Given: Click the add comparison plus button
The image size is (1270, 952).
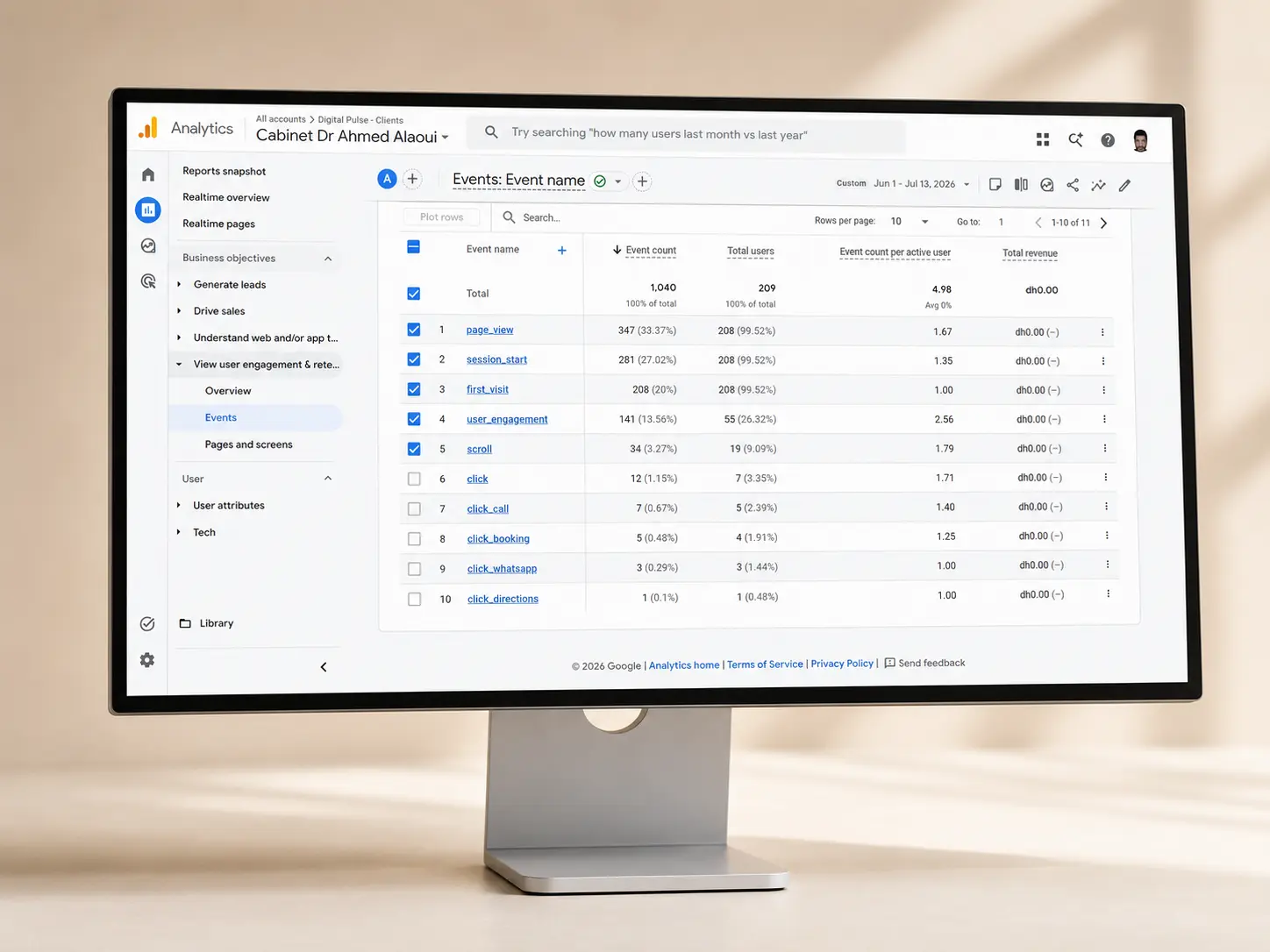Looking at the screenshot, I should [x=412, y=179].
